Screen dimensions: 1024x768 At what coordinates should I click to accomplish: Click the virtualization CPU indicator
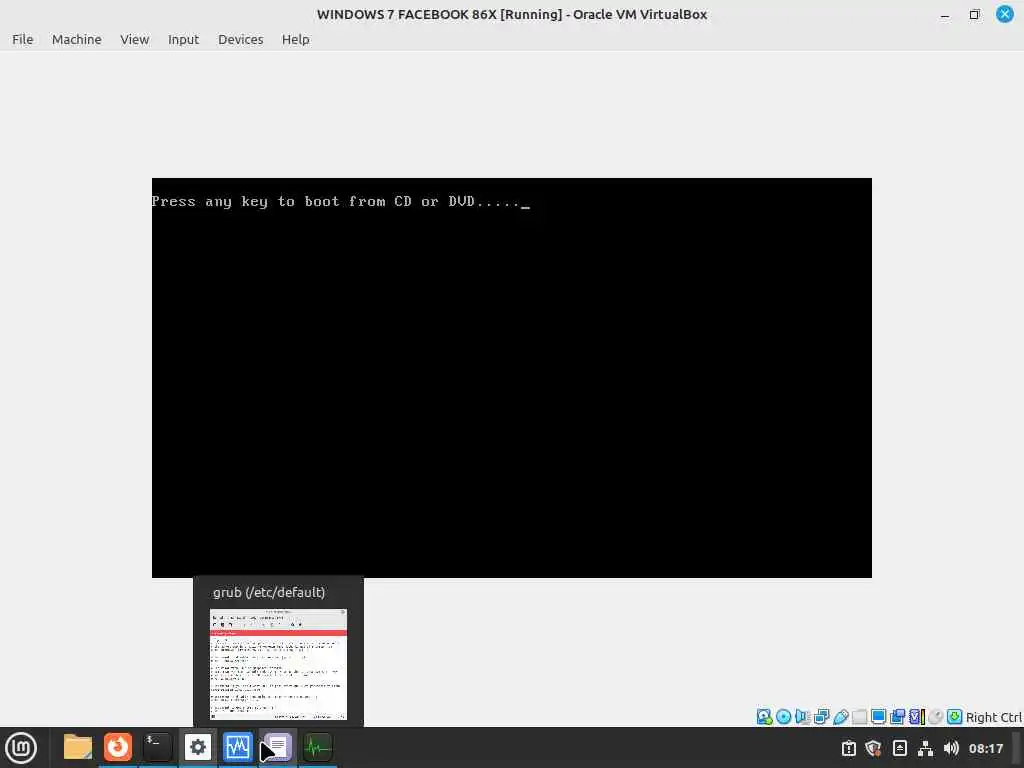tap(917, 716)
